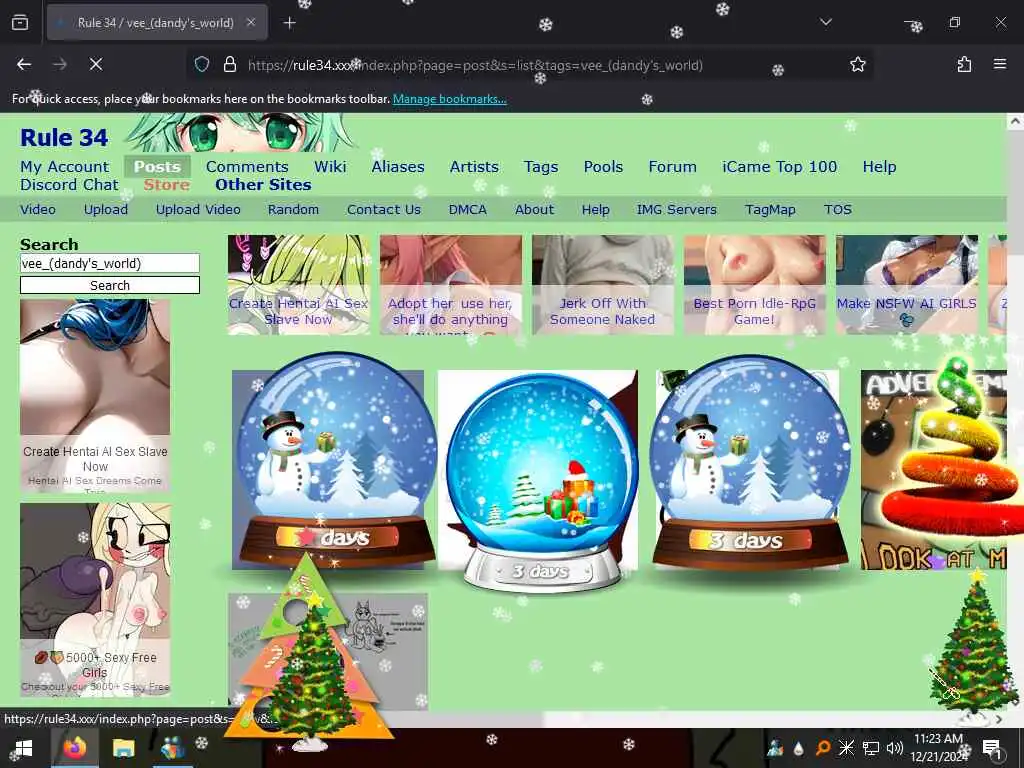Open the Windows Start menu
Screen dimensions: 1024x768
tap(24, 748)
